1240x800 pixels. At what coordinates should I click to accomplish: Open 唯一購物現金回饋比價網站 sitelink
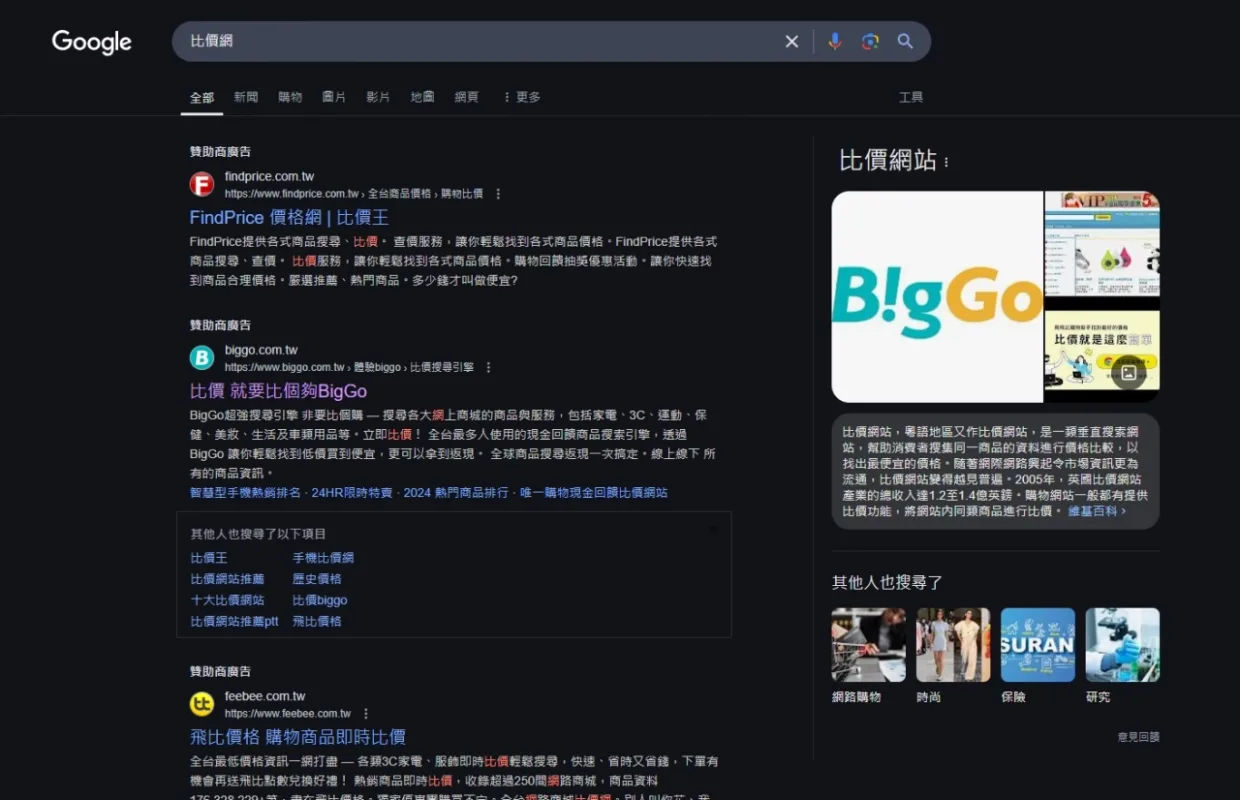click(593, 493)
